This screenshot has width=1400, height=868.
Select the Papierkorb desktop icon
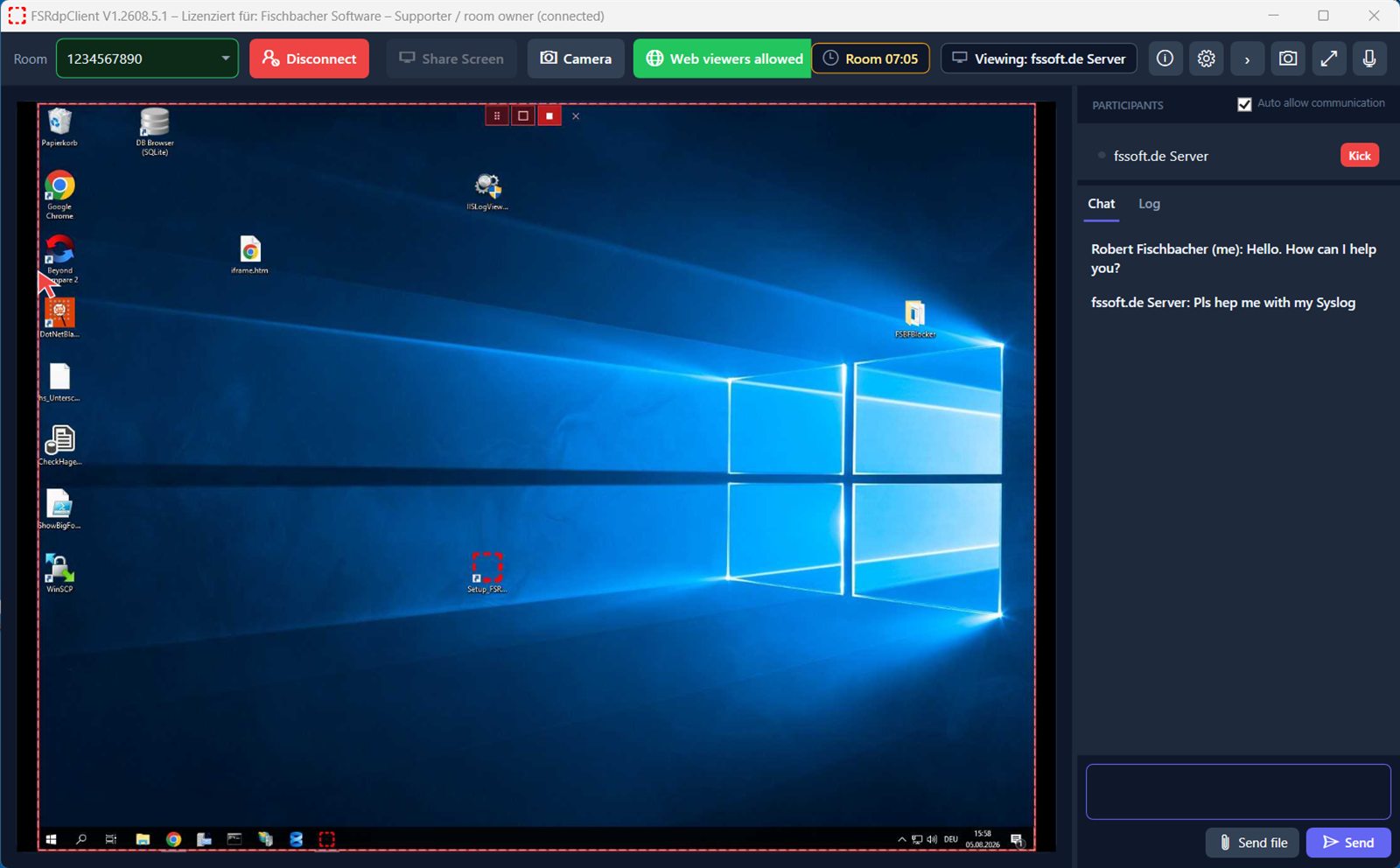pyautogui.click(x=59, y=127)
